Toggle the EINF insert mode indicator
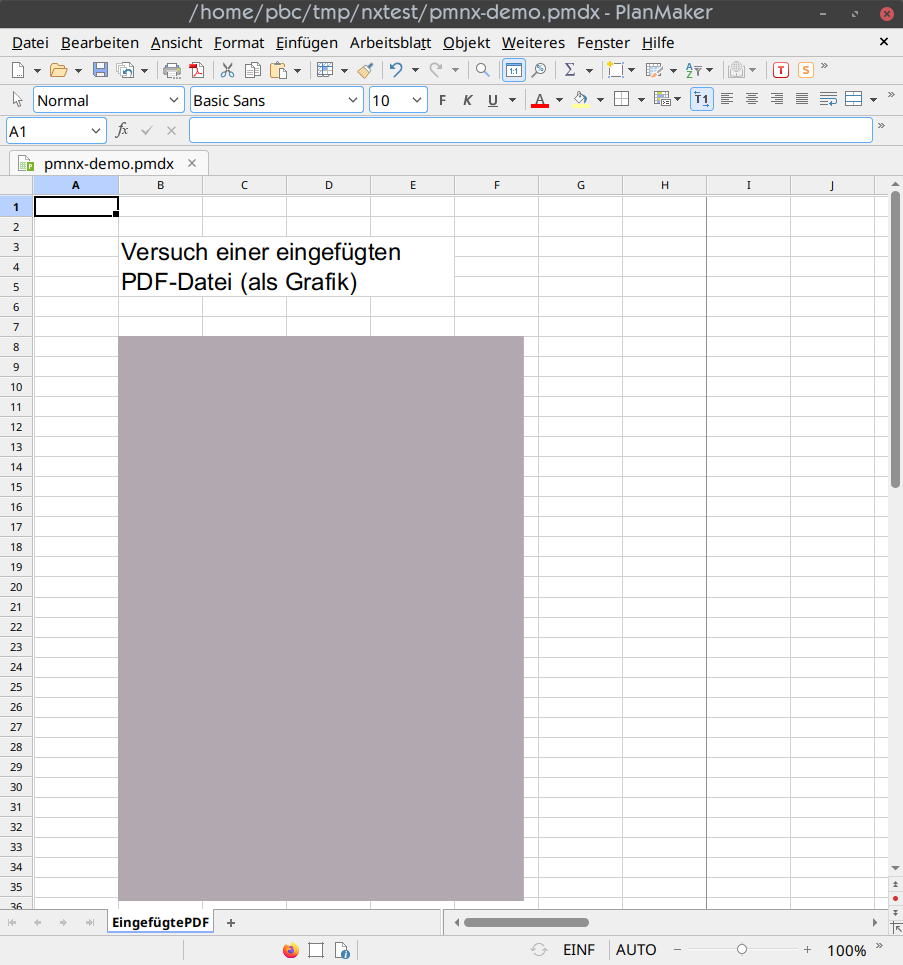 [579, 950]
